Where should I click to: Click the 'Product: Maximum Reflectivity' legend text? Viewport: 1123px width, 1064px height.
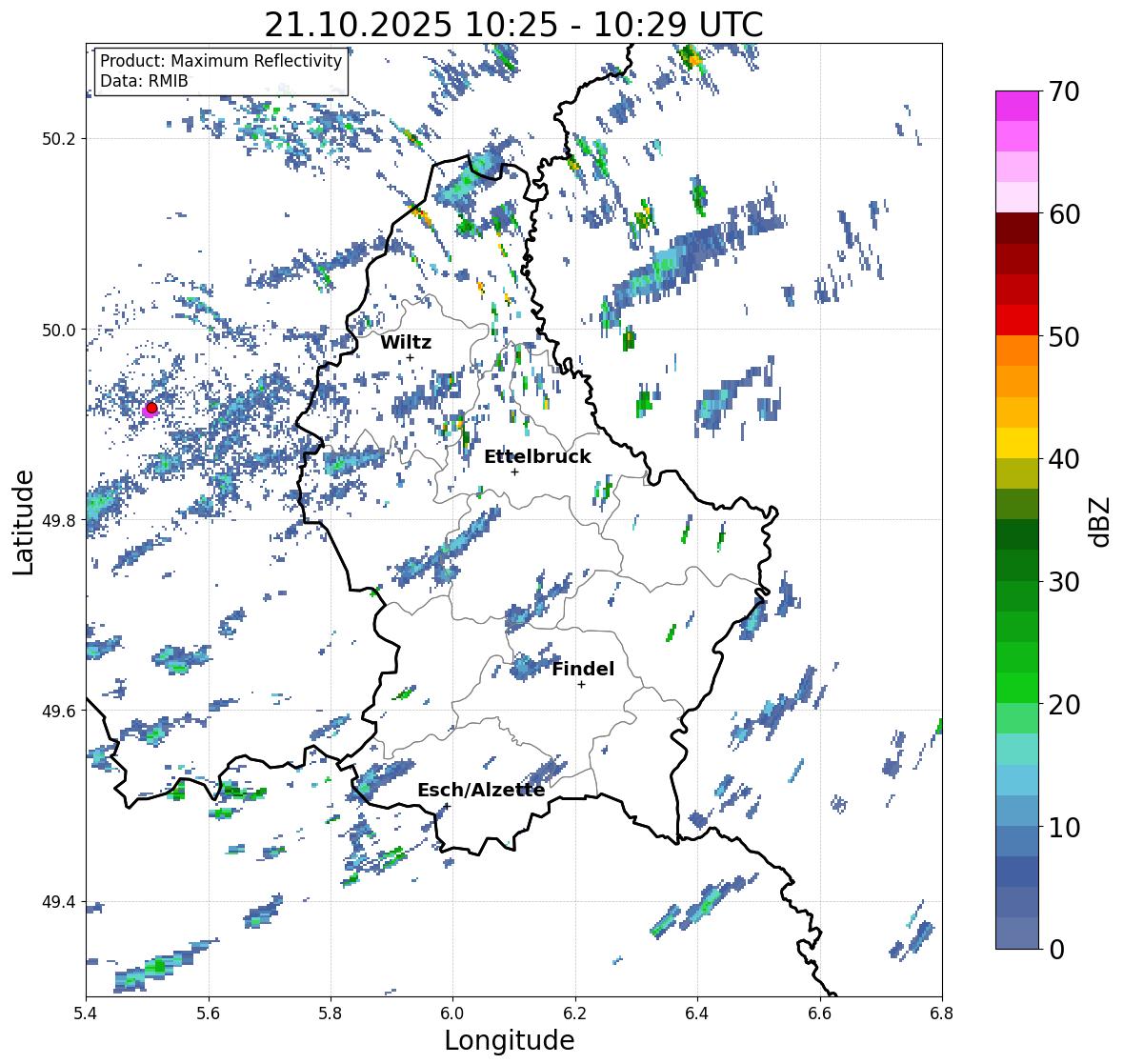pyautogui.click(x=221, y=61)
